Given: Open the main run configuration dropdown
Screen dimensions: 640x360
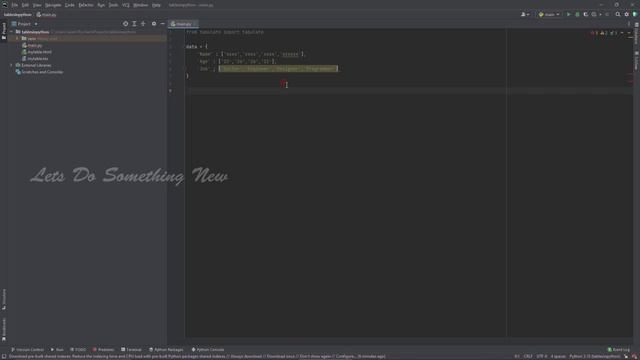Looking at the screenshot, I should (x=549, y=15).
